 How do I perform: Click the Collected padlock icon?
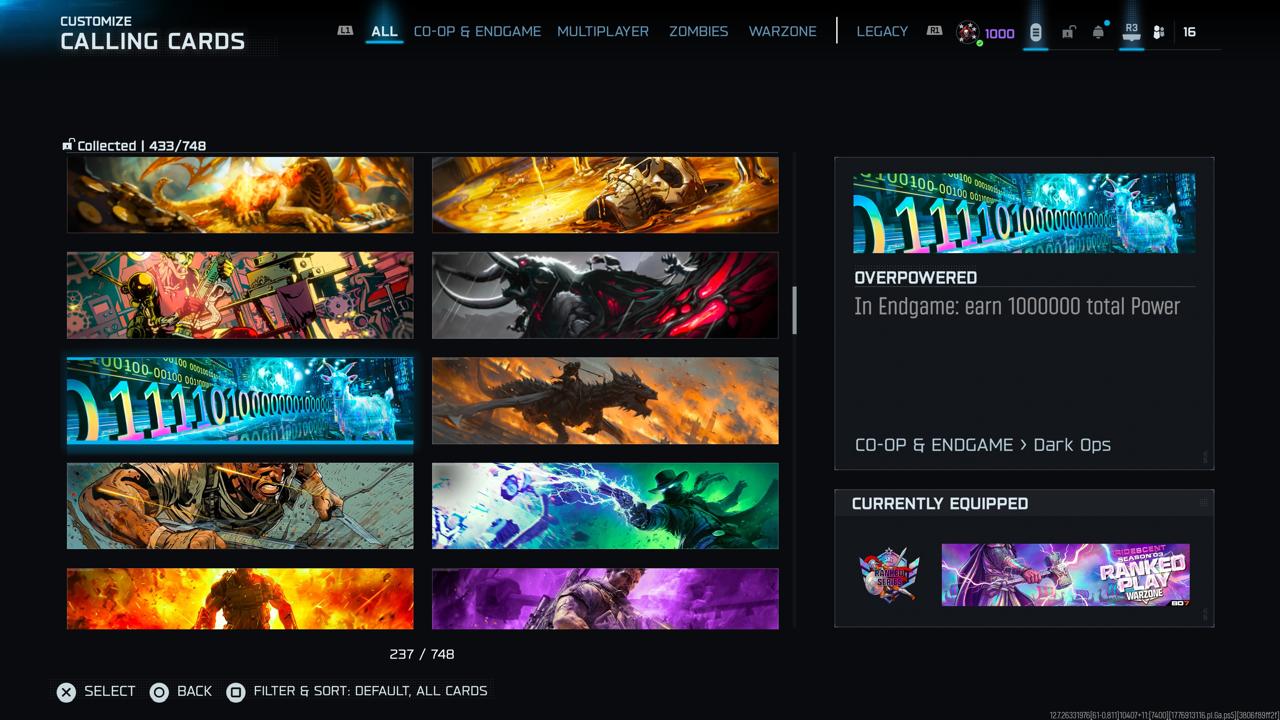pos(68,145)
